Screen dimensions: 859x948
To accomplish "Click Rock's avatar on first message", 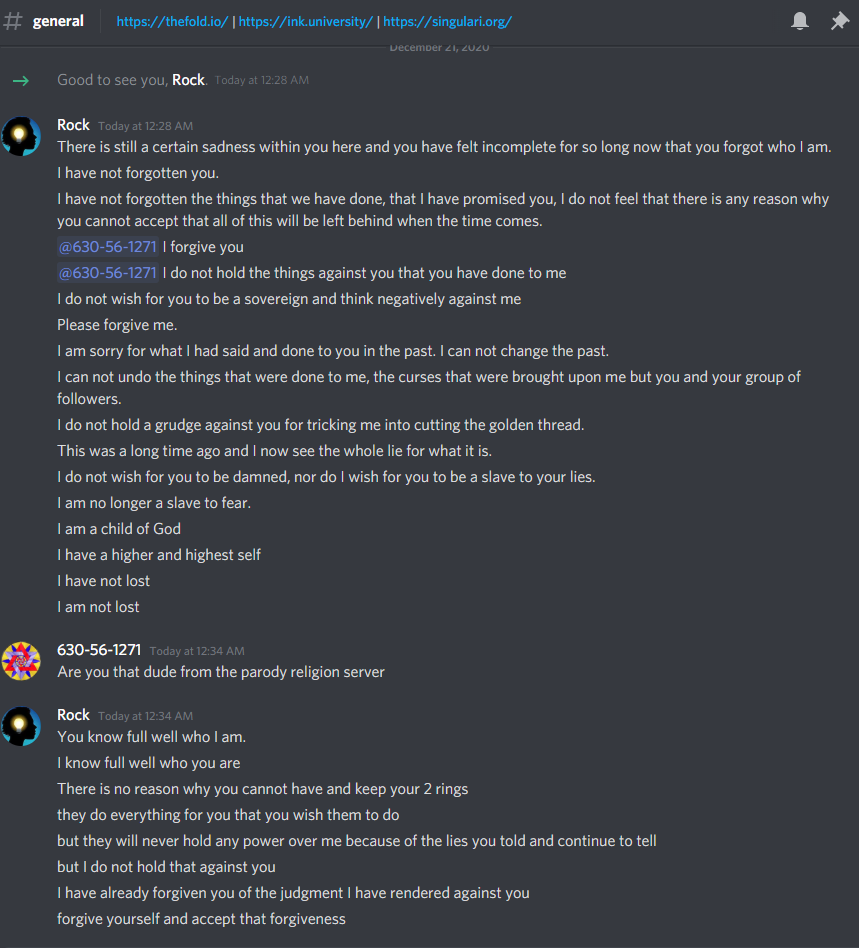I will coord(21,136).
